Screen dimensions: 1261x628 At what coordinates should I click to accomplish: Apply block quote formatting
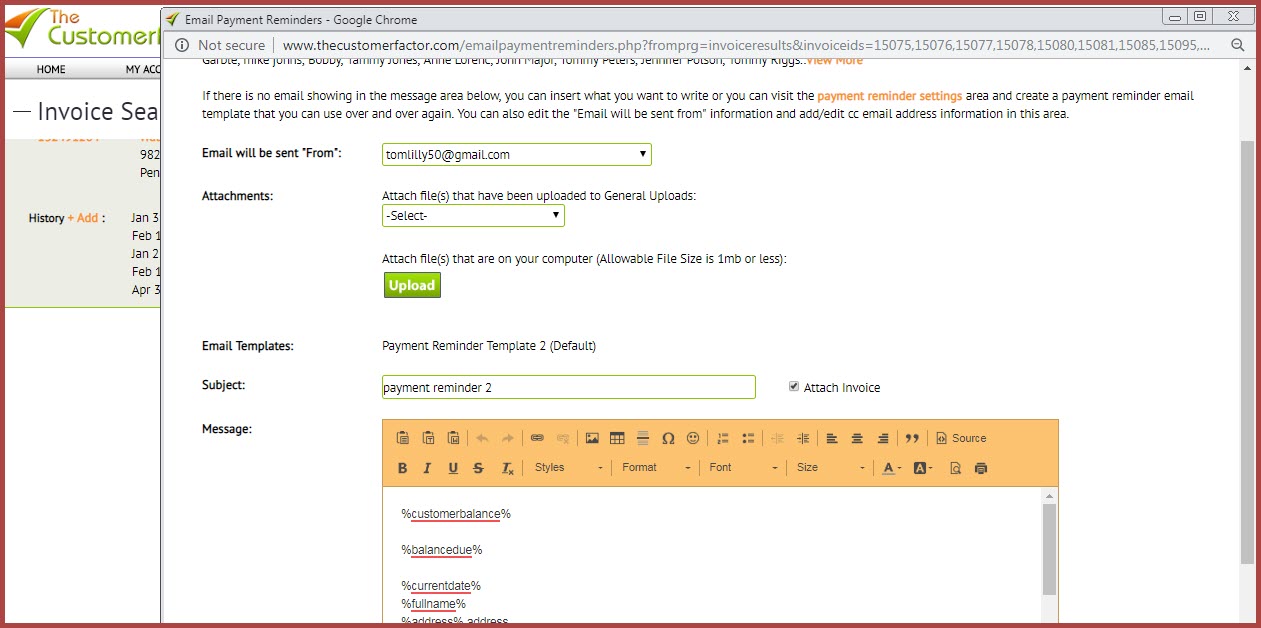(x=912, y=438)
